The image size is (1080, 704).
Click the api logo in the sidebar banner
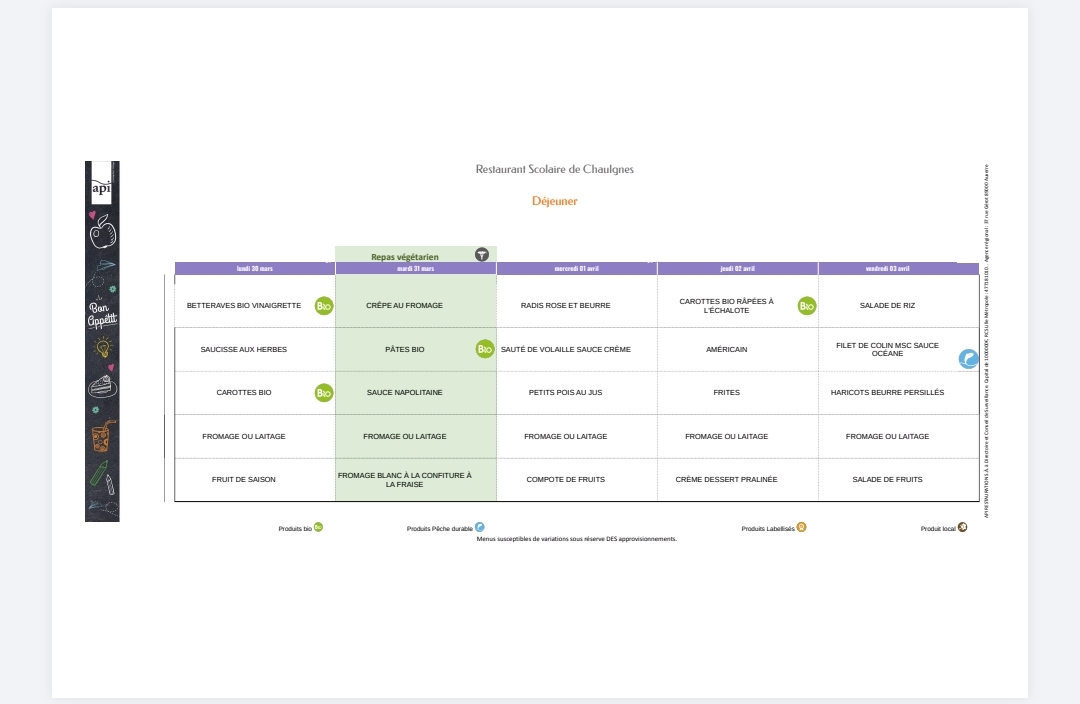tap(101, 187)
